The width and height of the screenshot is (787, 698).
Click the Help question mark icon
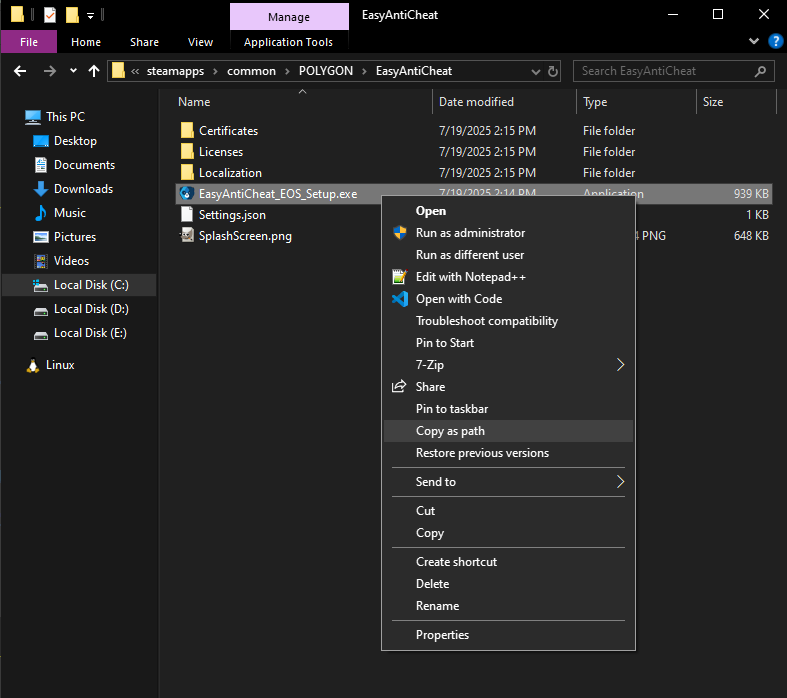[x=775, y=42]
